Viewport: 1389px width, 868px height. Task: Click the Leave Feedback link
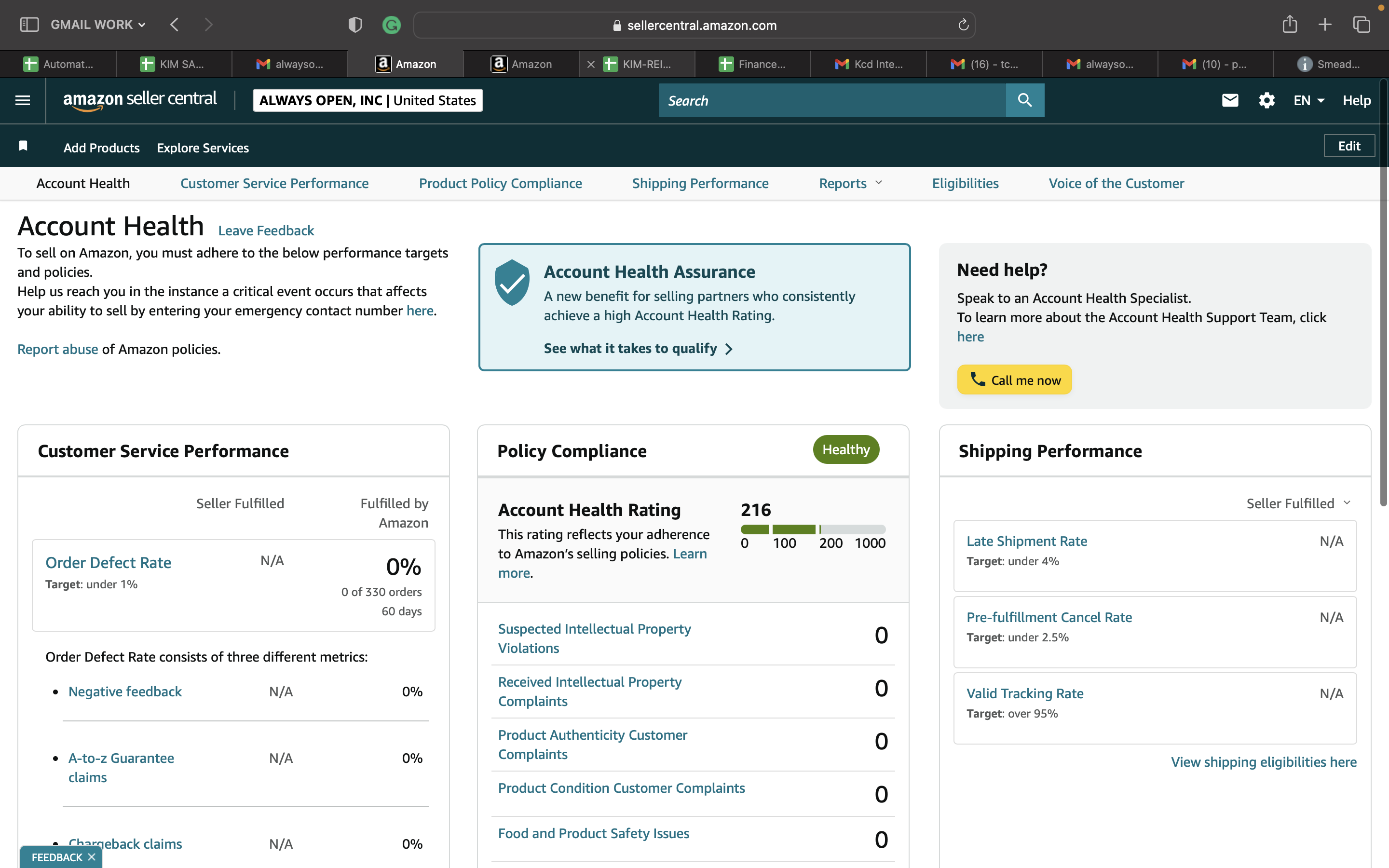click(266, 230)
